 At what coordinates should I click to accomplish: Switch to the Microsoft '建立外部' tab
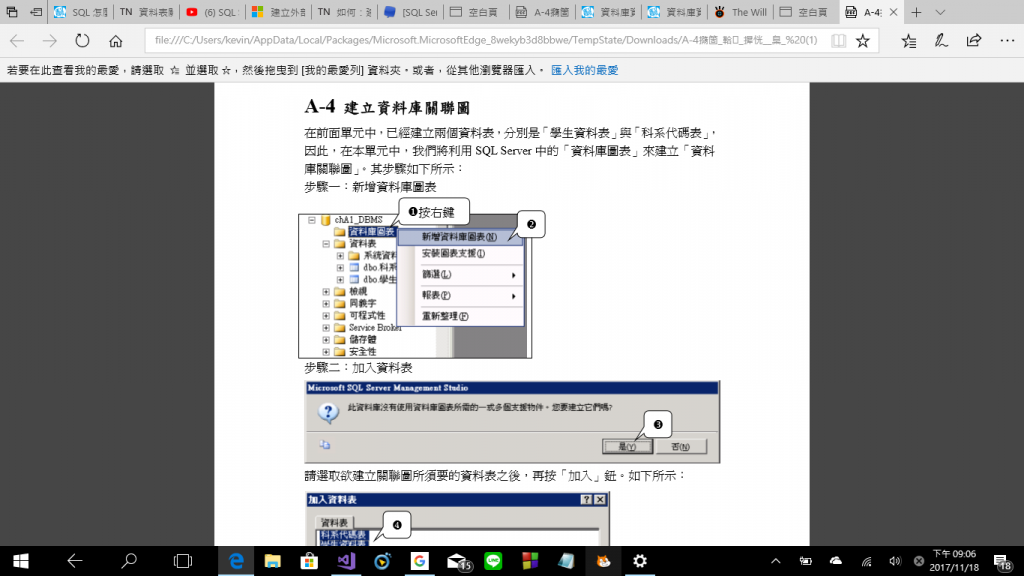pos(278,12)
